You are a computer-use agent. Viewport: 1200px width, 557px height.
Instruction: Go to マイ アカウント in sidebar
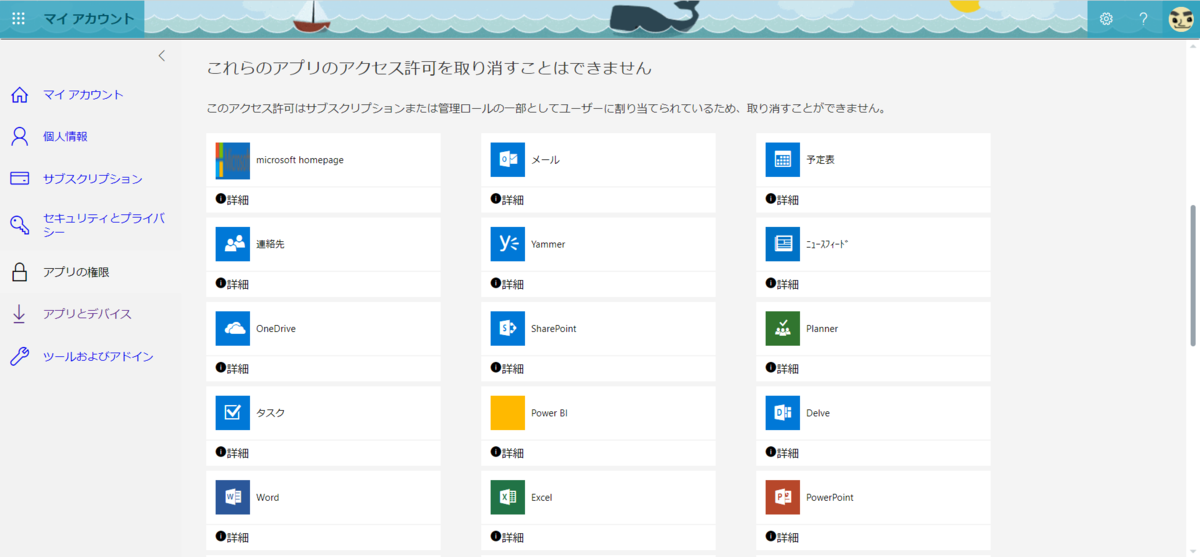(x=83, y=95)
